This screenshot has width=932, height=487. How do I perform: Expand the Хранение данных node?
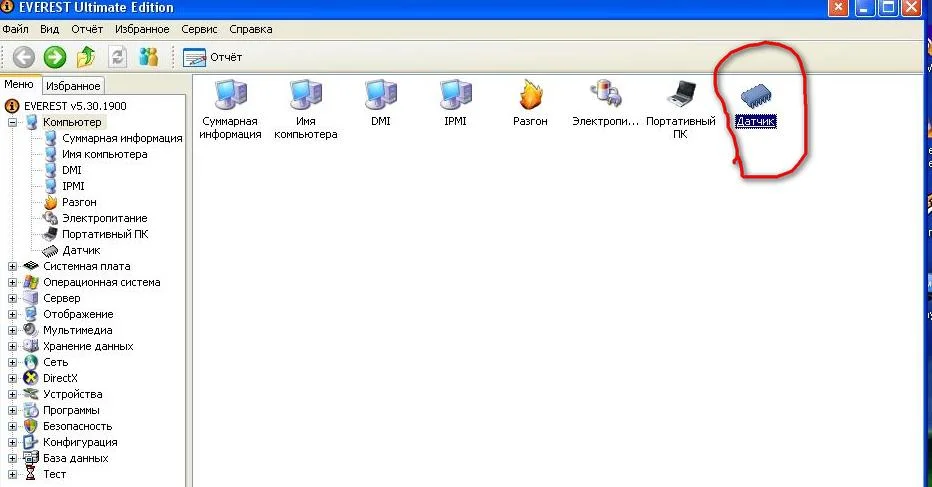[x=12, y=347]
